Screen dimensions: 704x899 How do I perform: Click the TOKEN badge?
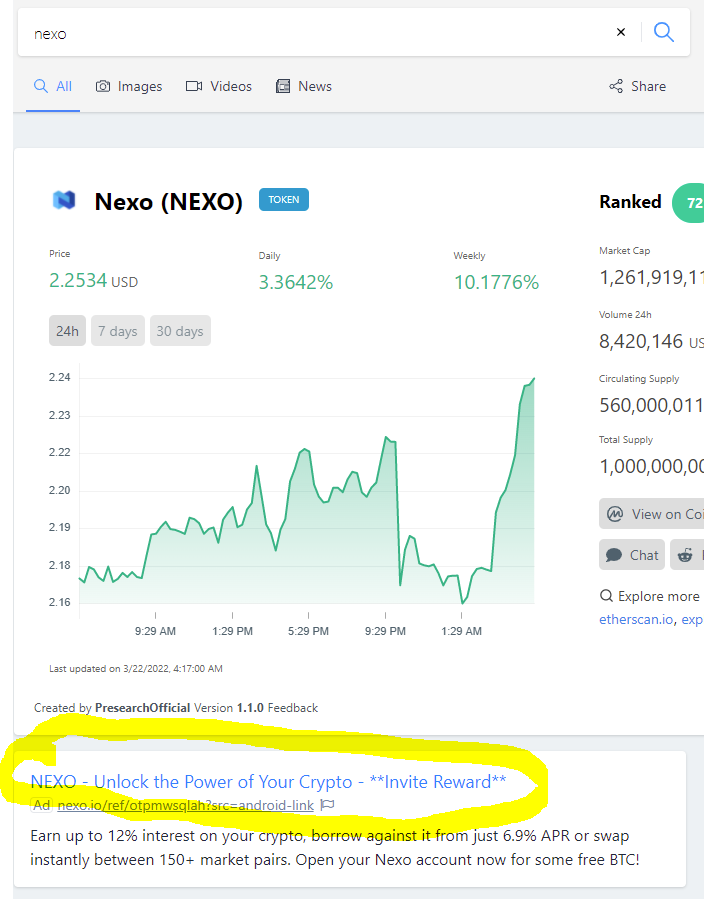click(x=284, y=200)
